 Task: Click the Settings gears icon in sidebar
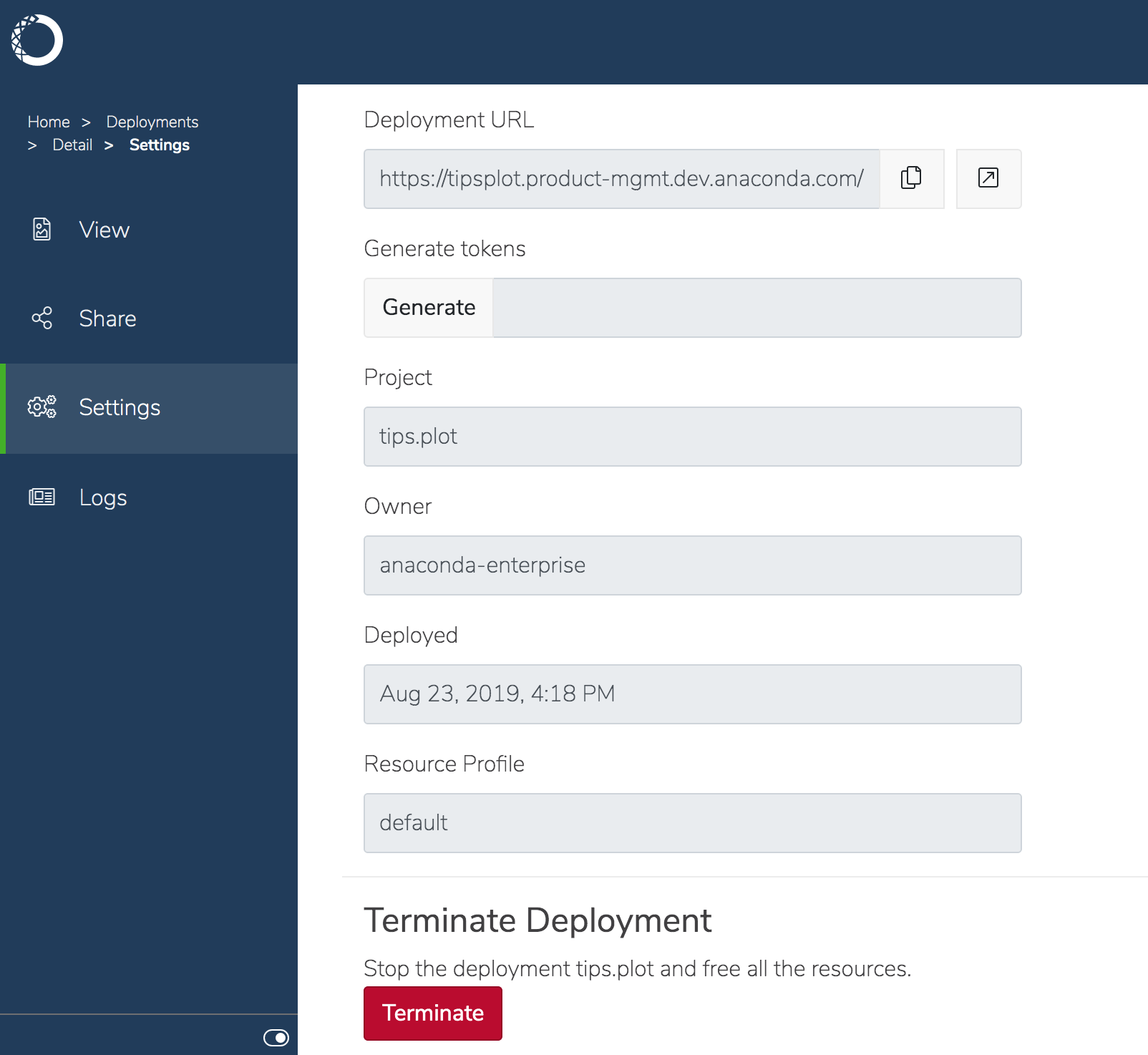click(x=42, y=407)
